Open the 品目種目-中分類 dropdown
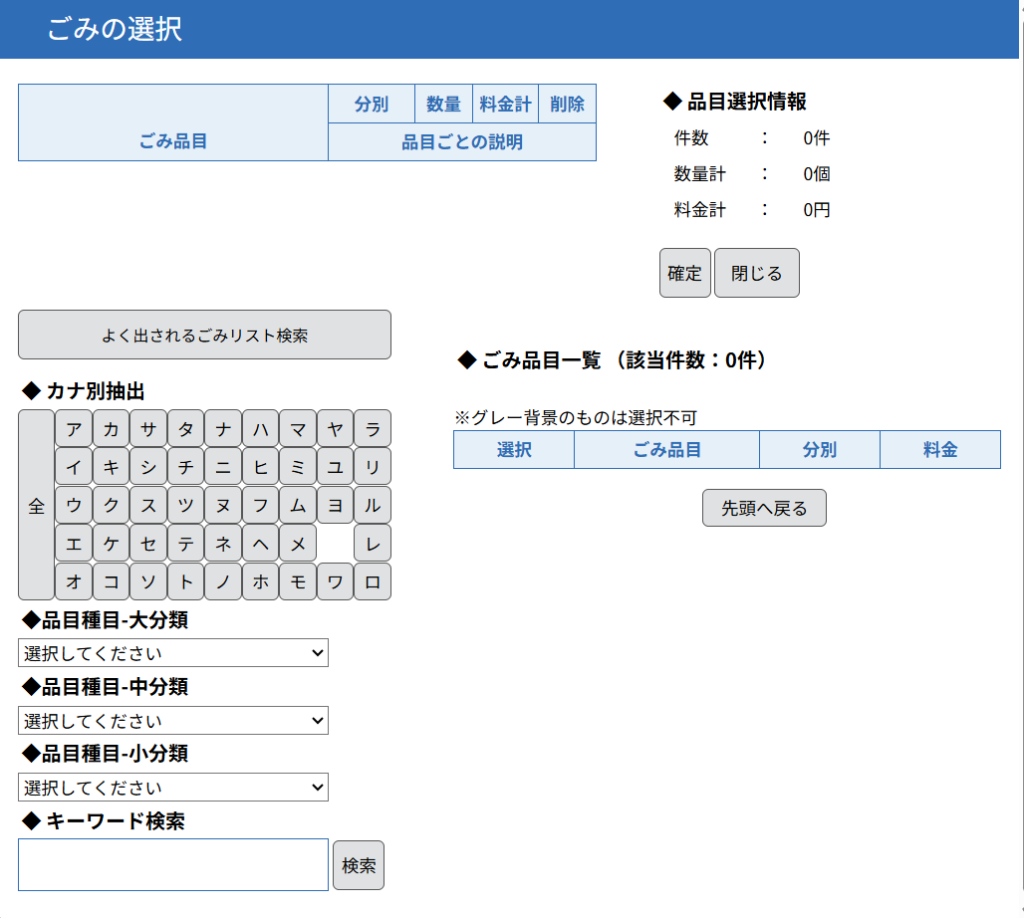Viewport: 1024px width, 918px height. [x=172, y=720]
